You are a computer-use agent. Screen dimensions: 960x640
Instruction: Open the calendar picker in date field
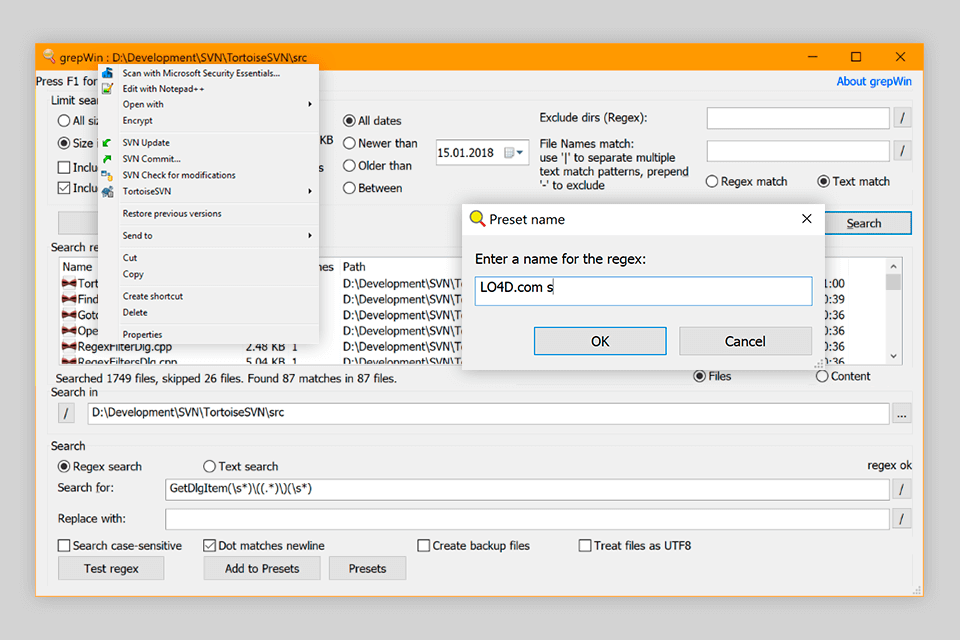(509, 152)
